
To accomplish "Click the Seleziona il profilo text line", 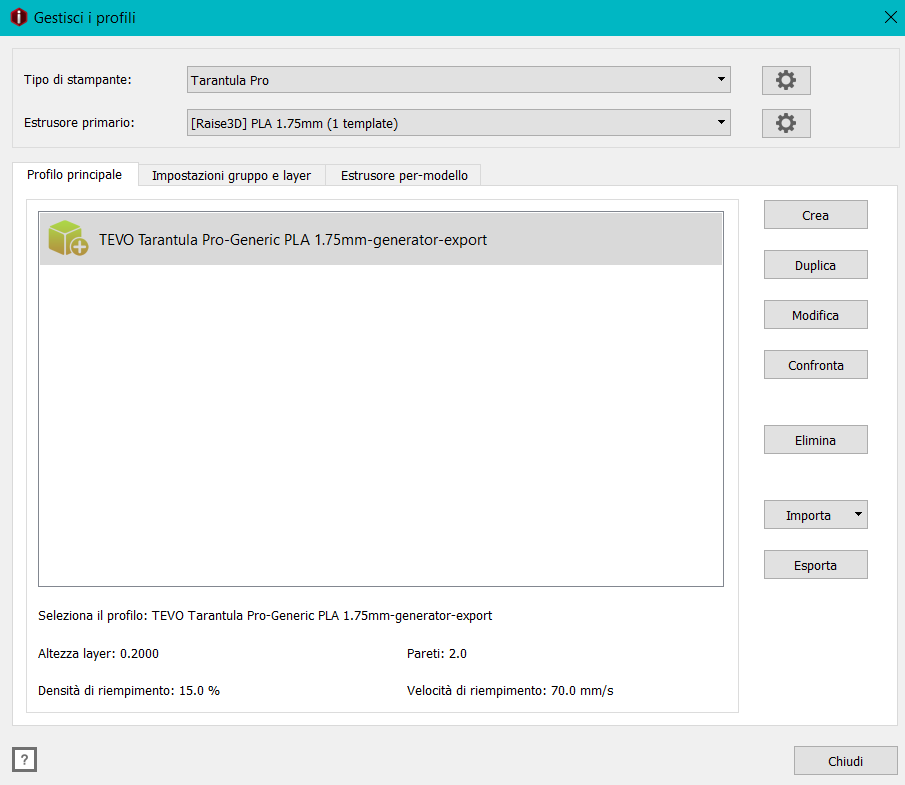I will [265, 616].
